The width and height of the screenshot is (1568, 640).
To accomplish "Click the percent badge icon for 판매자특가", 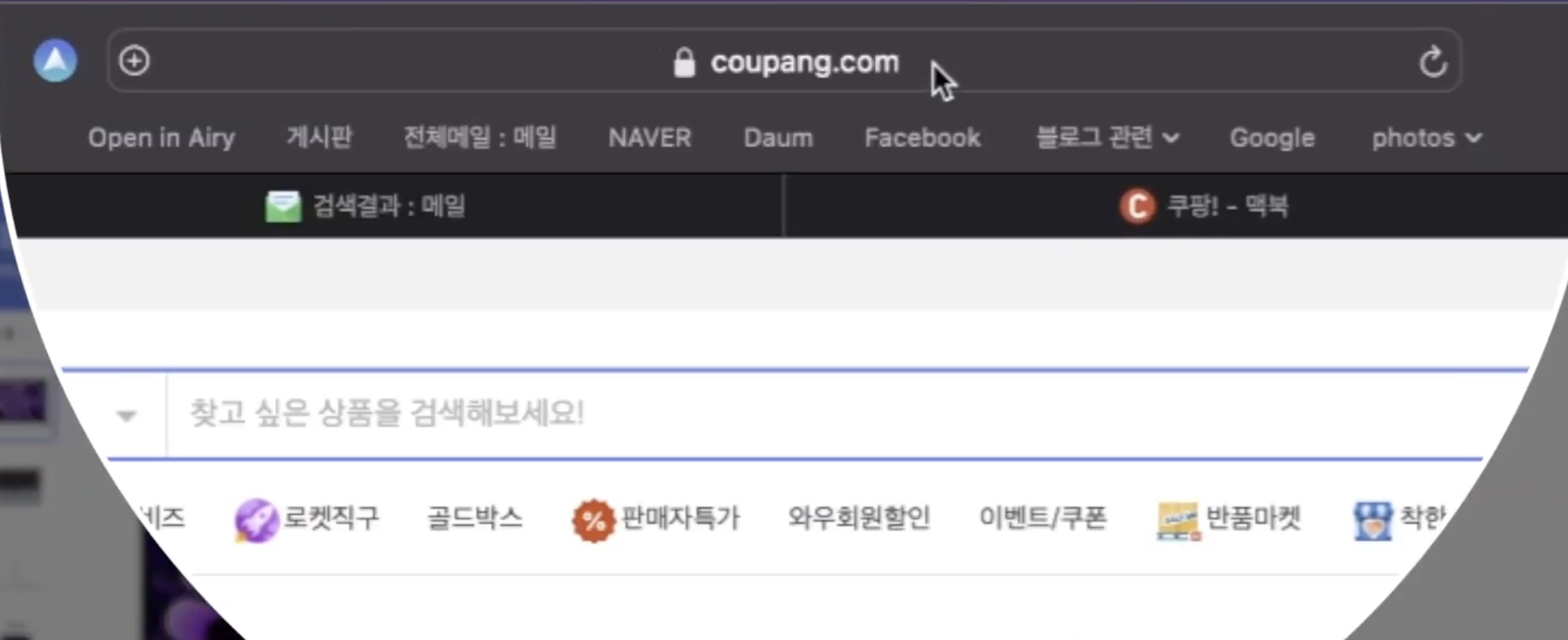I will (x=593, y=521).
